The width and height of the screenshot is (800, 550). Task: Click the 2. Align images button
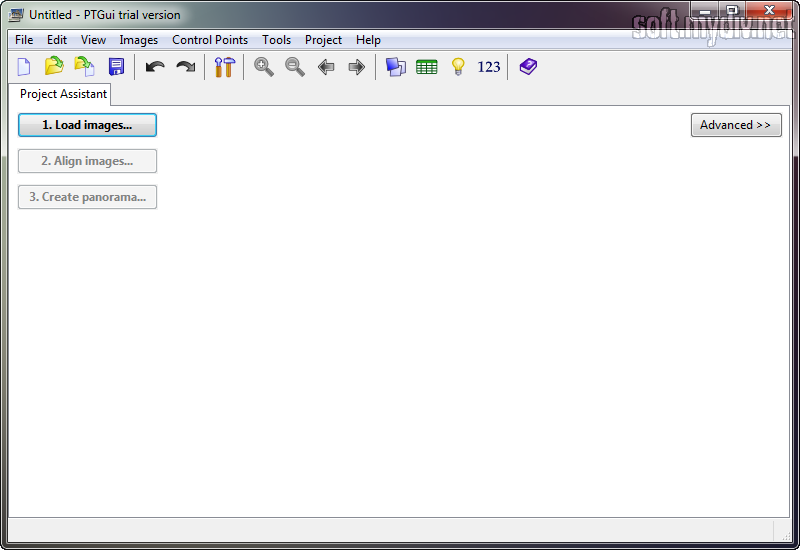click(x=87, y=161)
